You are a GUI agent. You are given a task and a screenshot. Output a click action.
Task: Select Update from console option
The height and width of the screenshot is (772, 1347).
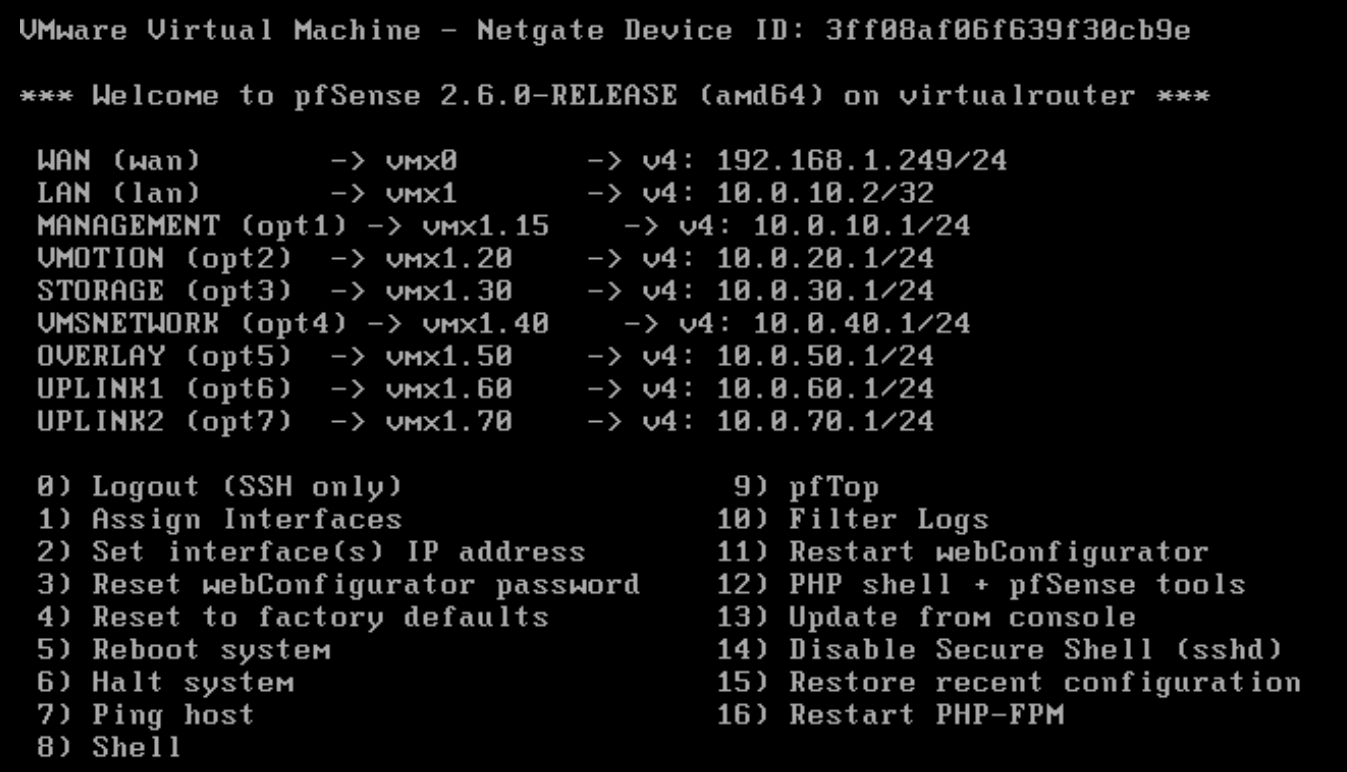[x=927, y=618]
